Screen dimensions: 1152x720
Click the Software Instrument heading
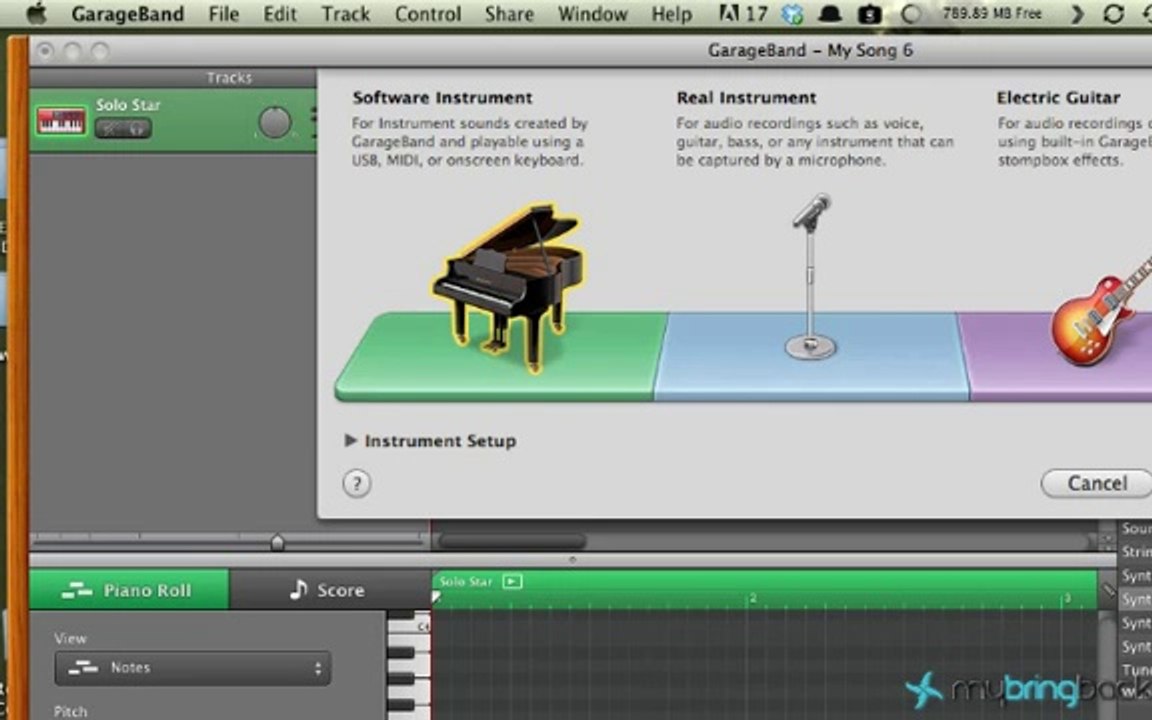tap(442, 98)
